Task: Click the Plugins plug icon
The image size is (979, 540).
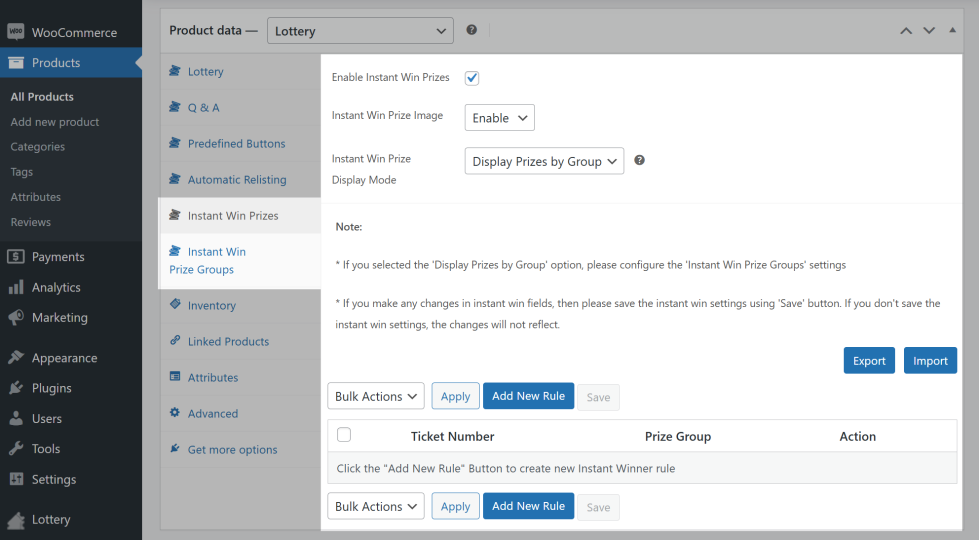Action: (x=16, y=388)
